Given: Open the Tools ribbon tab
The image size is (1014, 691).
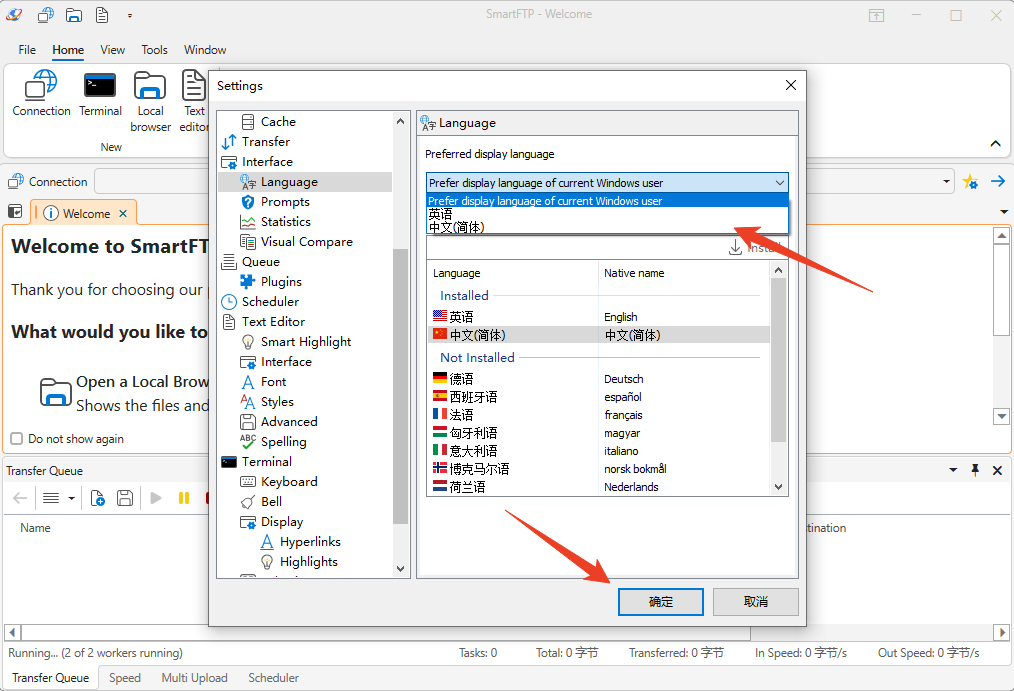Looking at the screenshot, I should coord(155,50).
